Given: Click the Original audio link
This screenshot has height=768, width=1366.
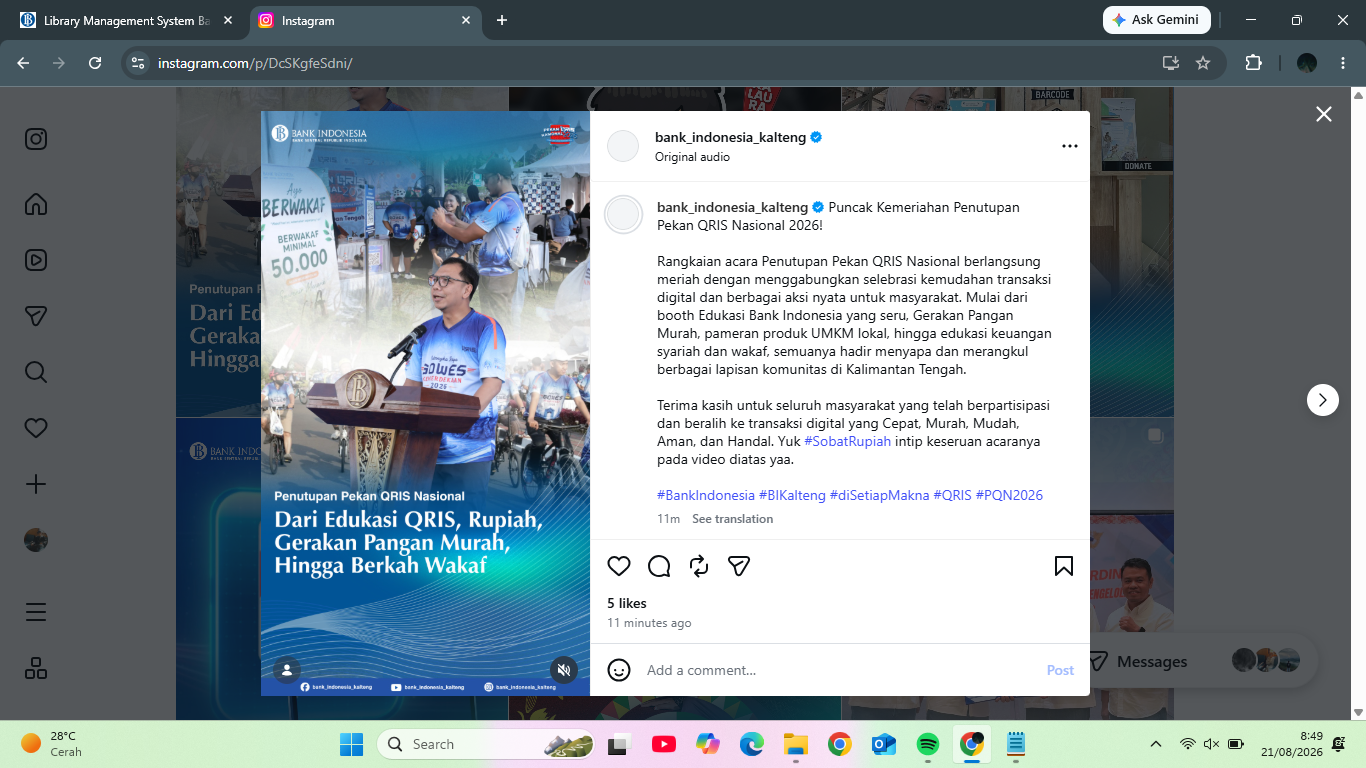Looking at the screenshot, I should pos(692,157).
